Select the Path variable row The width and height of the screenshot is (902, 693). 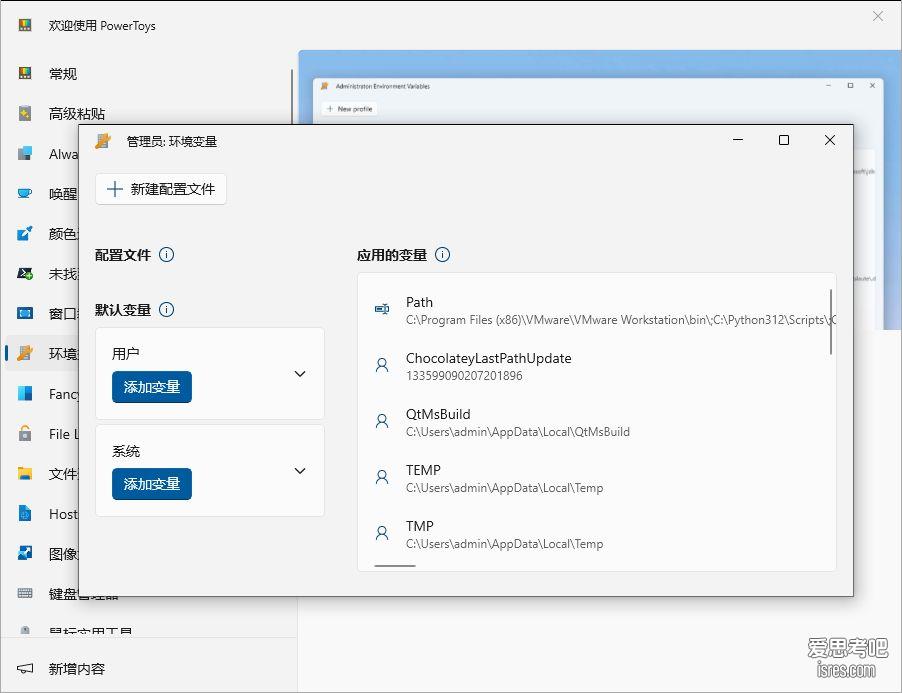(x=597, y=311)
